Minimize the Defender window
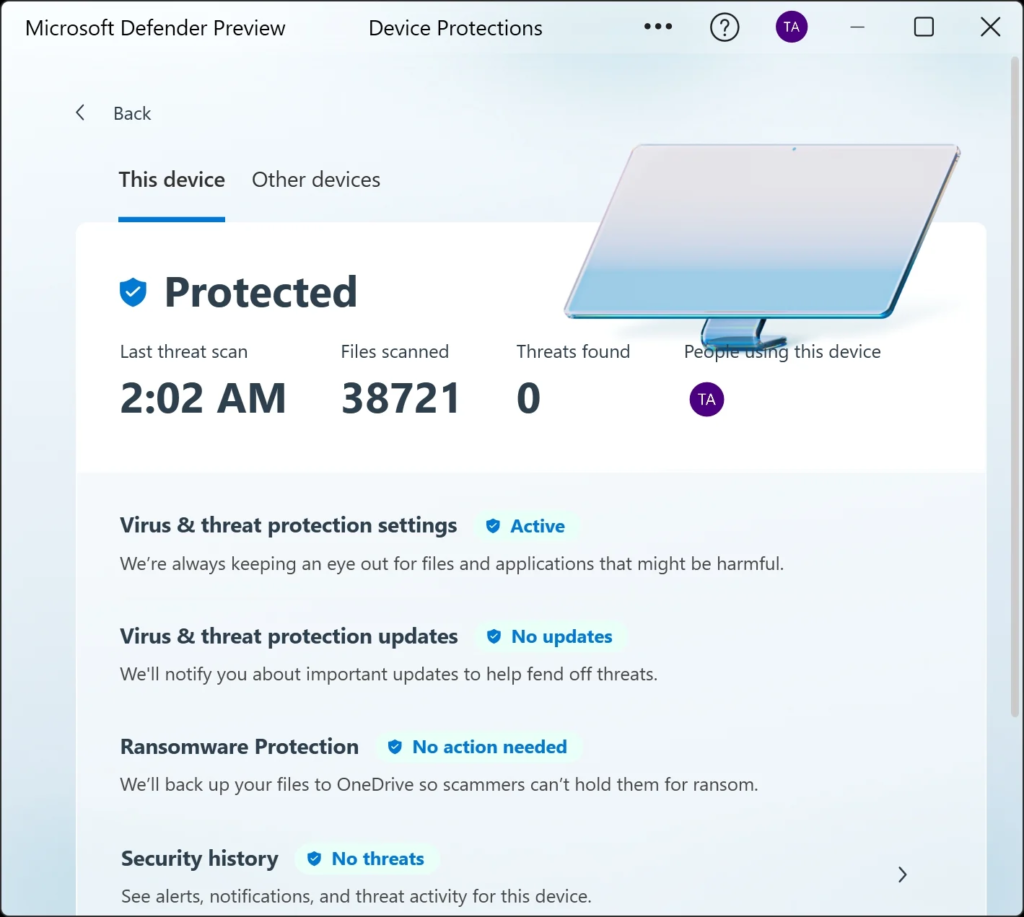The height and width of the screenshot is (917, 1024). tap(857, 27)
